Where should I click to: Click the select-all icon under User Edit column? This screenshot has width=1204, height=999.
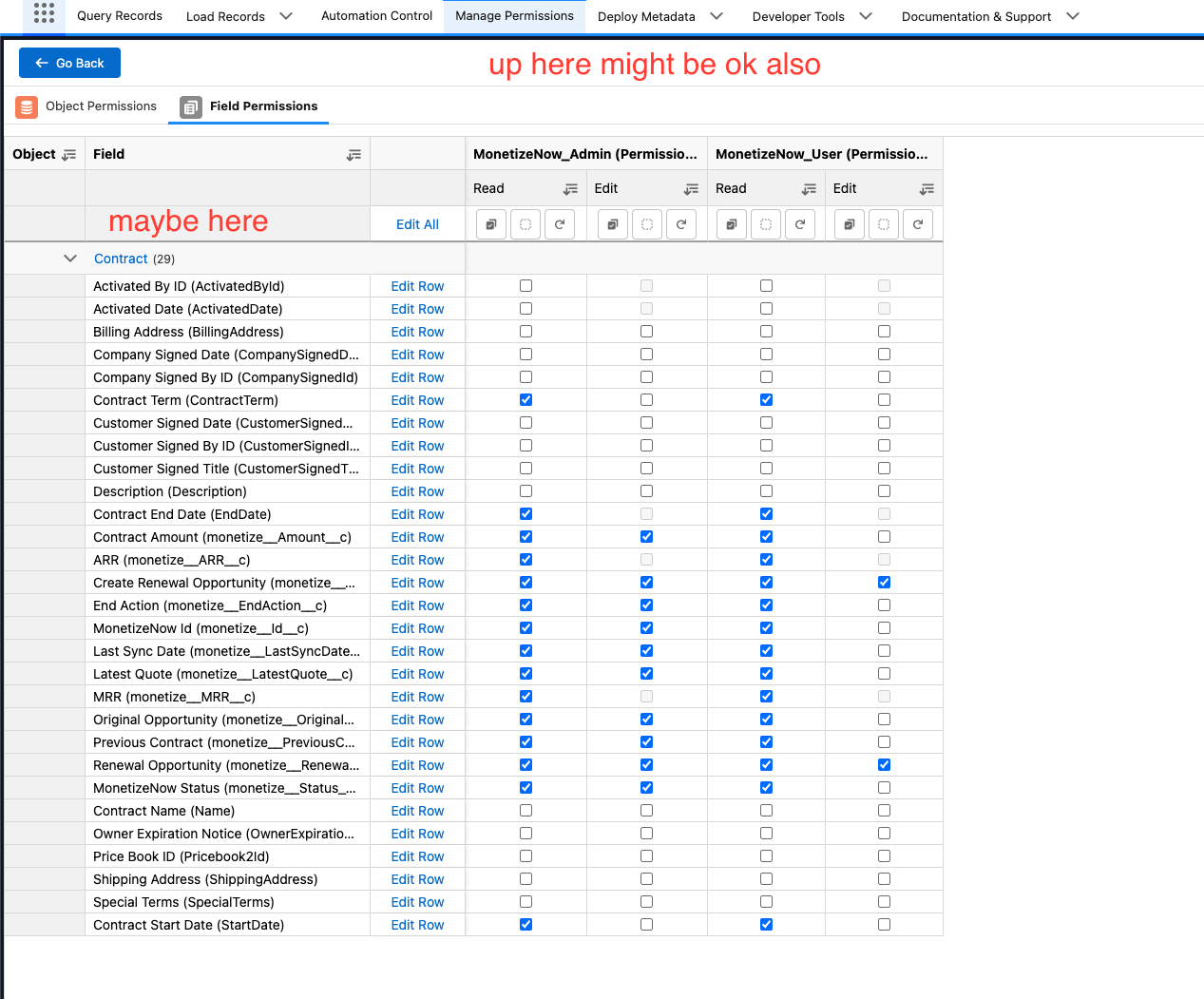tap(849, 224)
